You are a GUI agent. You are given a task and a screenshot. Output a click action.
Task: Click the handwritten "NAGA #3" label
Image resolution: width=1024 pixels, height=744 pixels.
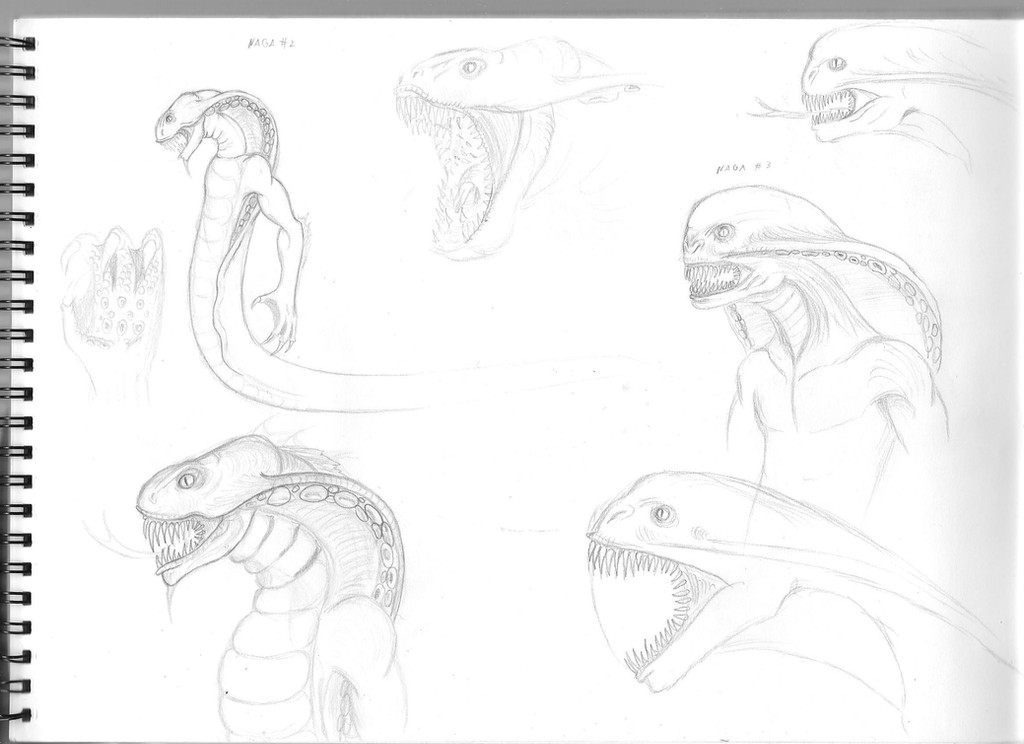pos(744,167)
